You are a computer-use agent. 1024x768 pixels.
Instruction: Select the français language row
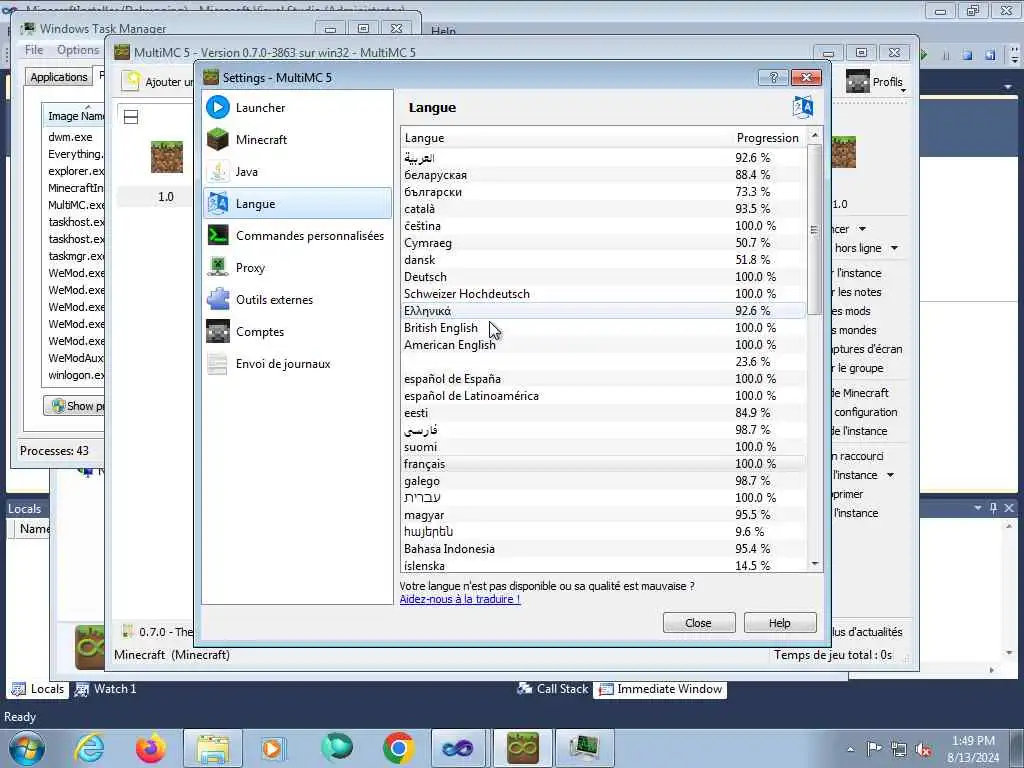point(603,464)
